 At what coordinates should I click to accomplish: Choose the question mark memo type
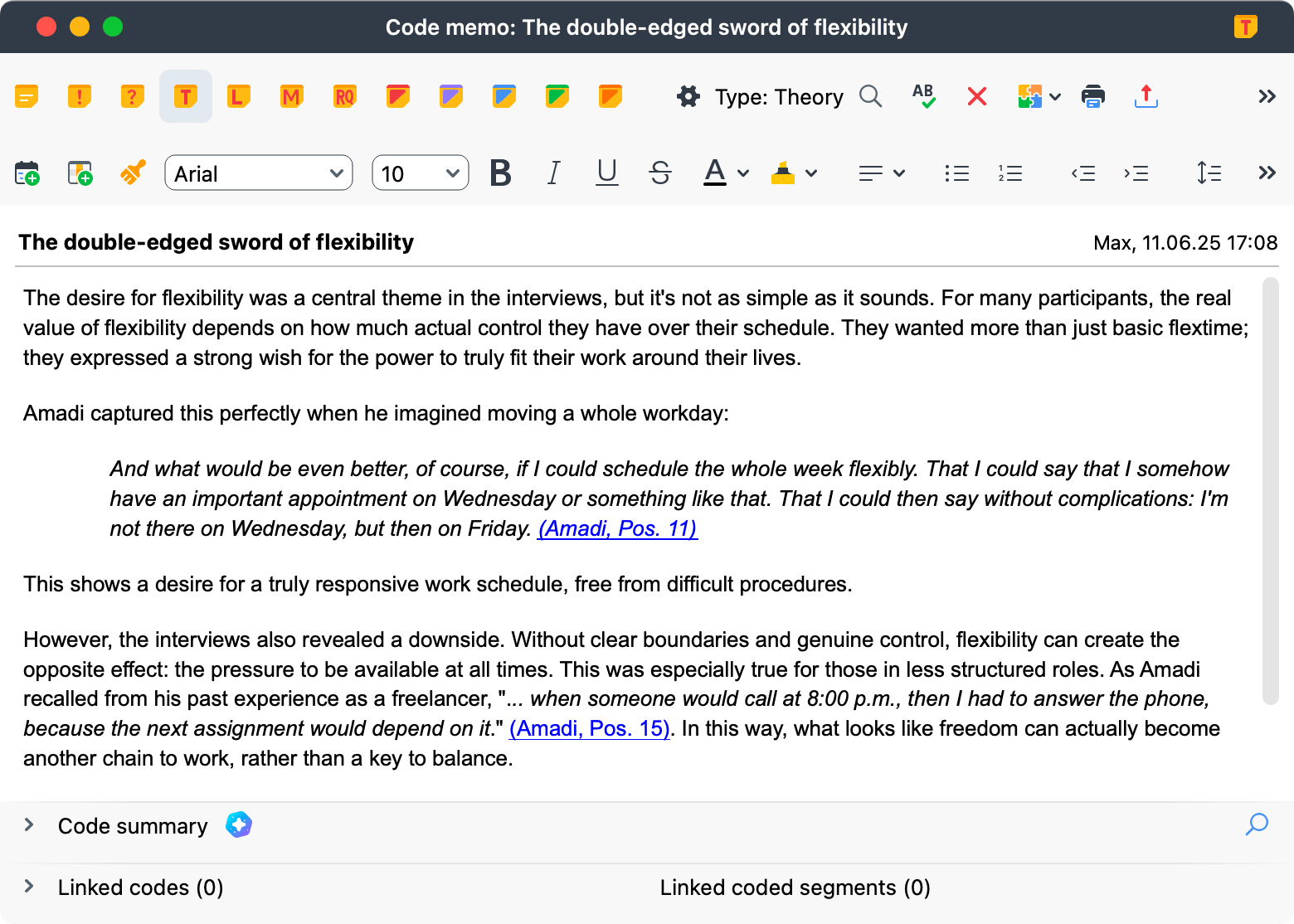pyautogui.click(x=133, y=97)
